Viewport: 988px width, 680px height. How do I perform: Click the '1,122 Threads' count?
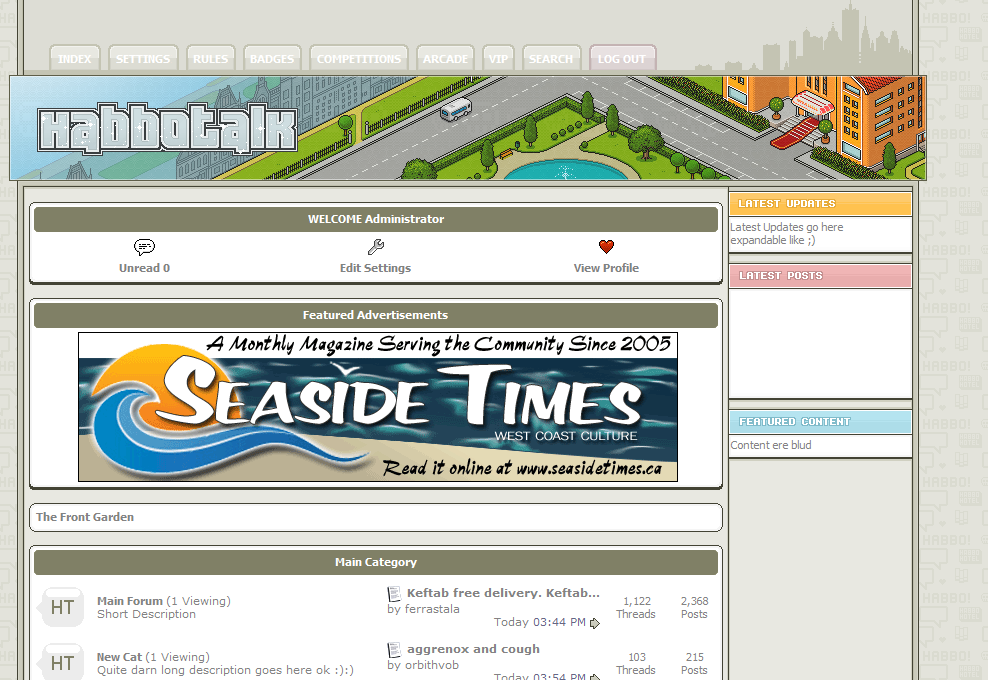coord(636,608)
